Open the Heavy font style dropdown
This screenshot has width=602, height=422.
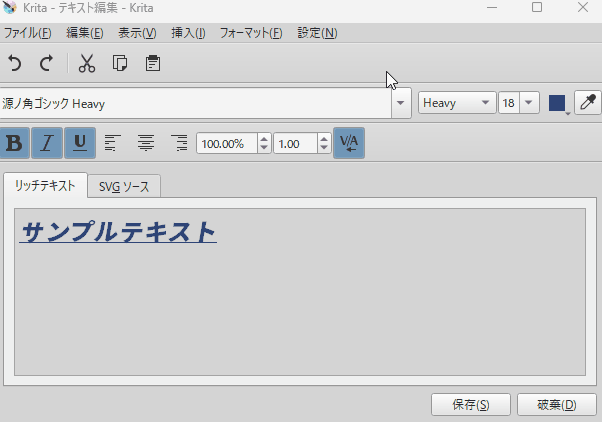coord(486,103)
